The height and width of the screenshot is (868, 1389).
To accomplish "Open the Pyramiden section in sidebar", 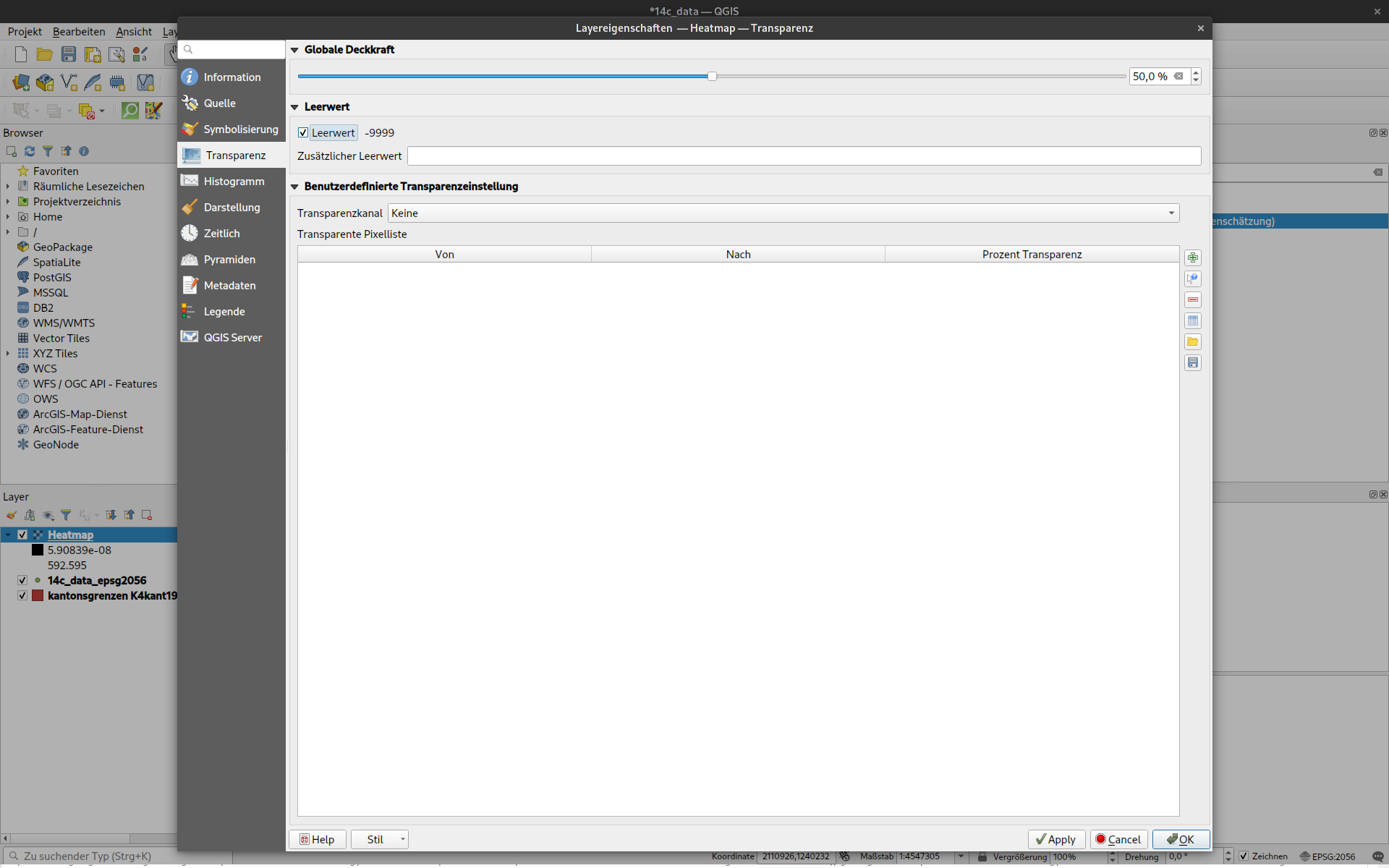I will coord(229,259).
